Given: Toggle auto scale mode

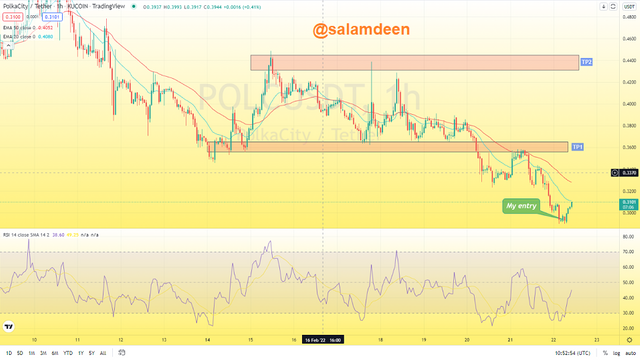Looking at the screenshot, I should (x=631, y=353).
